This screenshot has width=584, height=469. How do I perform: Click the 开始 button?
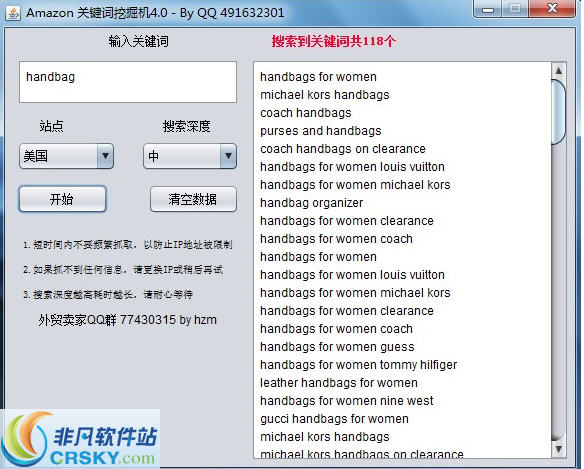(x=62, y=199)
